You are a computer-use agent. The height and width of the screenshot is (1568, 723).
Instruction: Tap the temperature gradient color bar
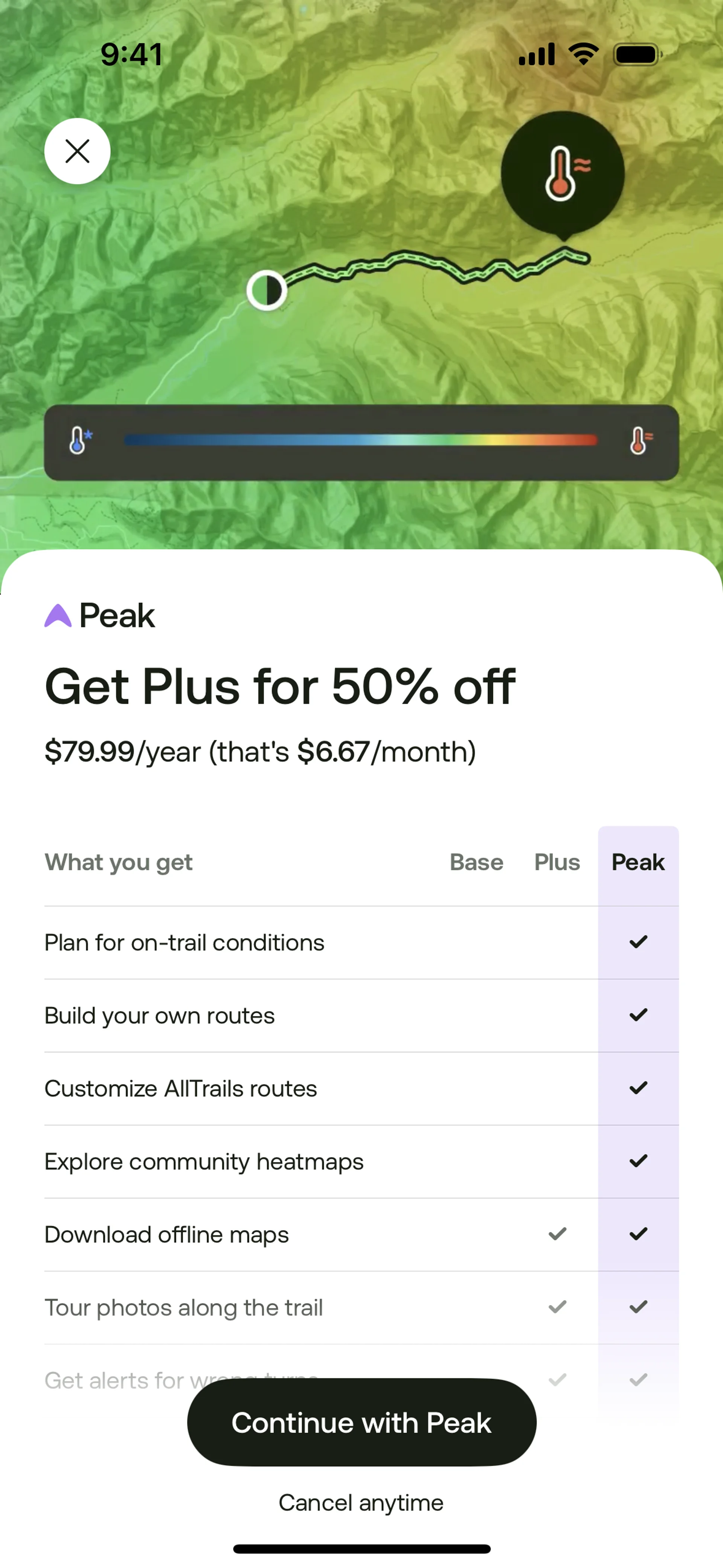pos(360,441)
